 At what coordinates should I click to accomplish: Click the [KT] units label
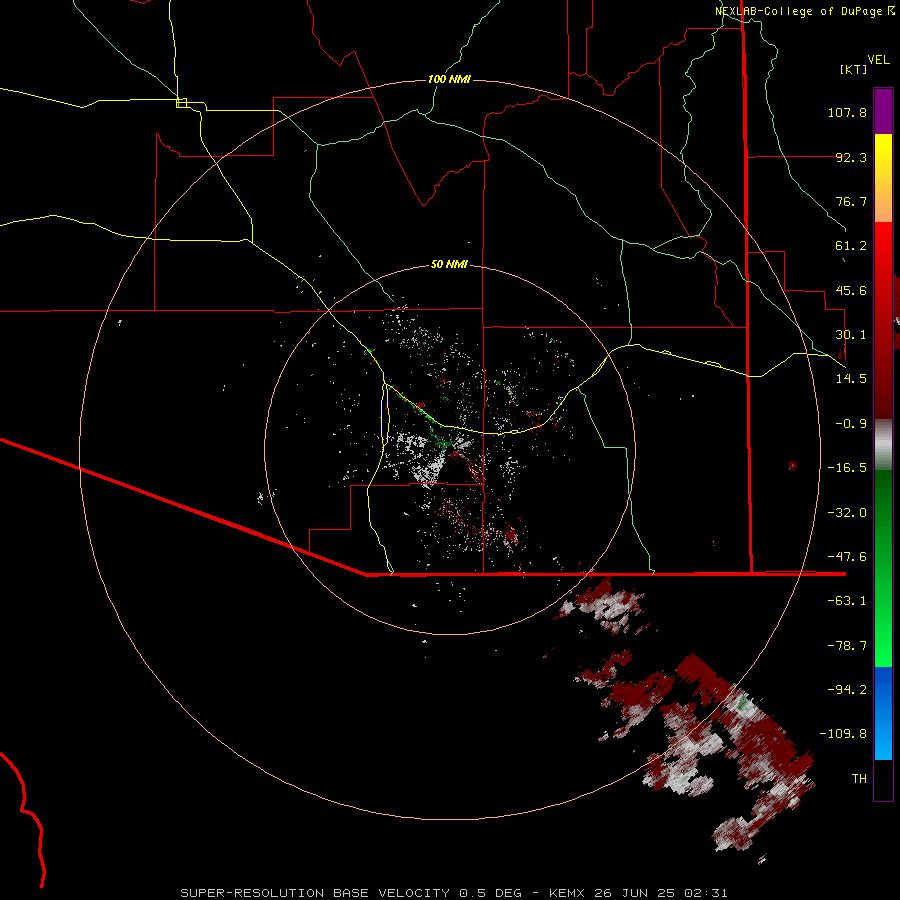[x=854, y=69]
